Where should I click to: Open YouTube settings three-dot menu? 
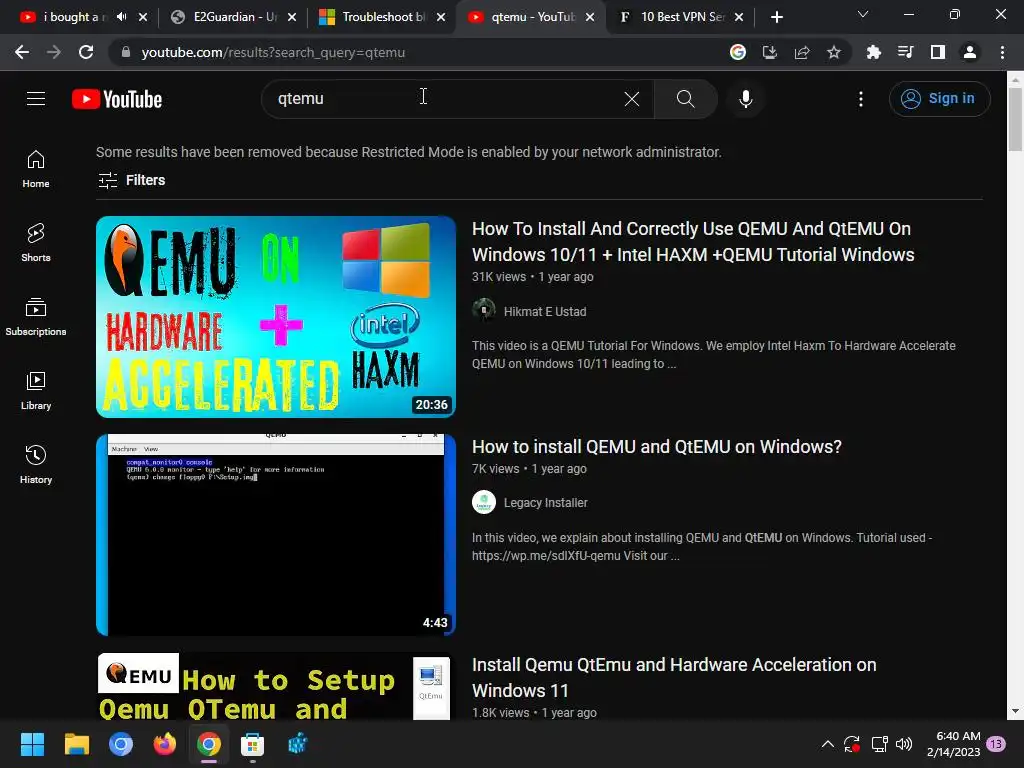(x=861, y=99)
